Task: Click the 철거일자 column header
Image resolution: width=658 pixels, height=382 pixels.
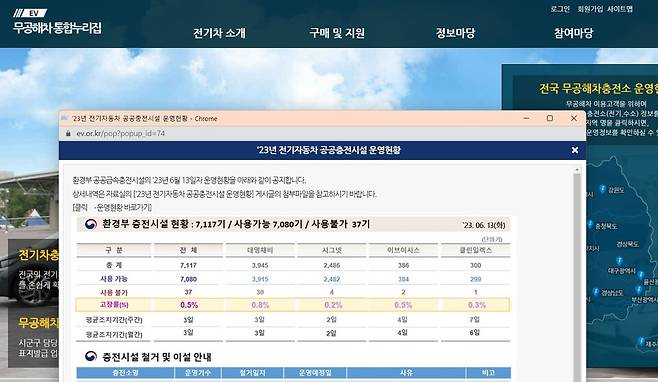Action: [252, 373]
